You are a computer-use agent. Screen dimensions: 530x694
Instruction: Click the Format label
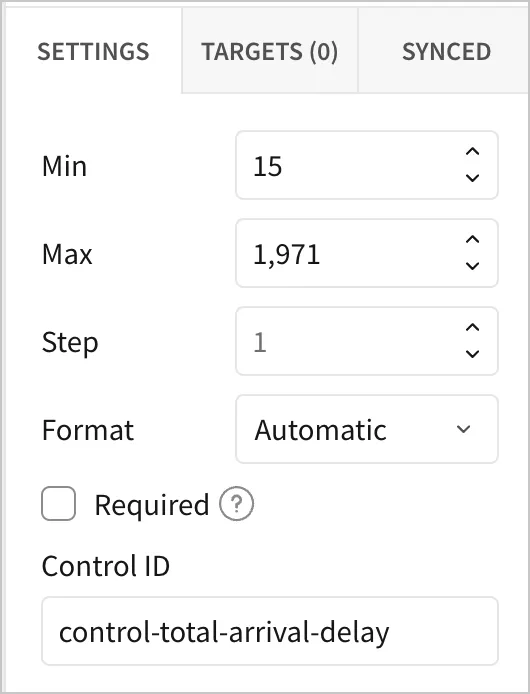[x=88, y=430]
